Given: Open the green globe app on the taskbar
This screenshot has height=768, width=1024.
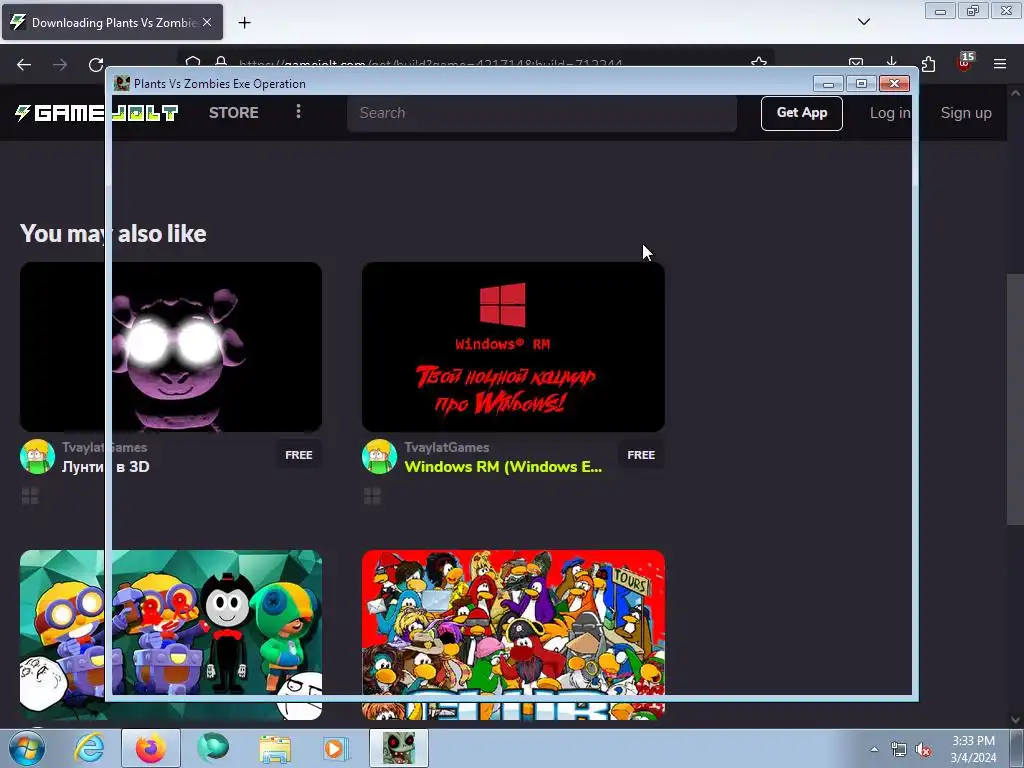Looking at the screenshot, I should click(213, 748).
